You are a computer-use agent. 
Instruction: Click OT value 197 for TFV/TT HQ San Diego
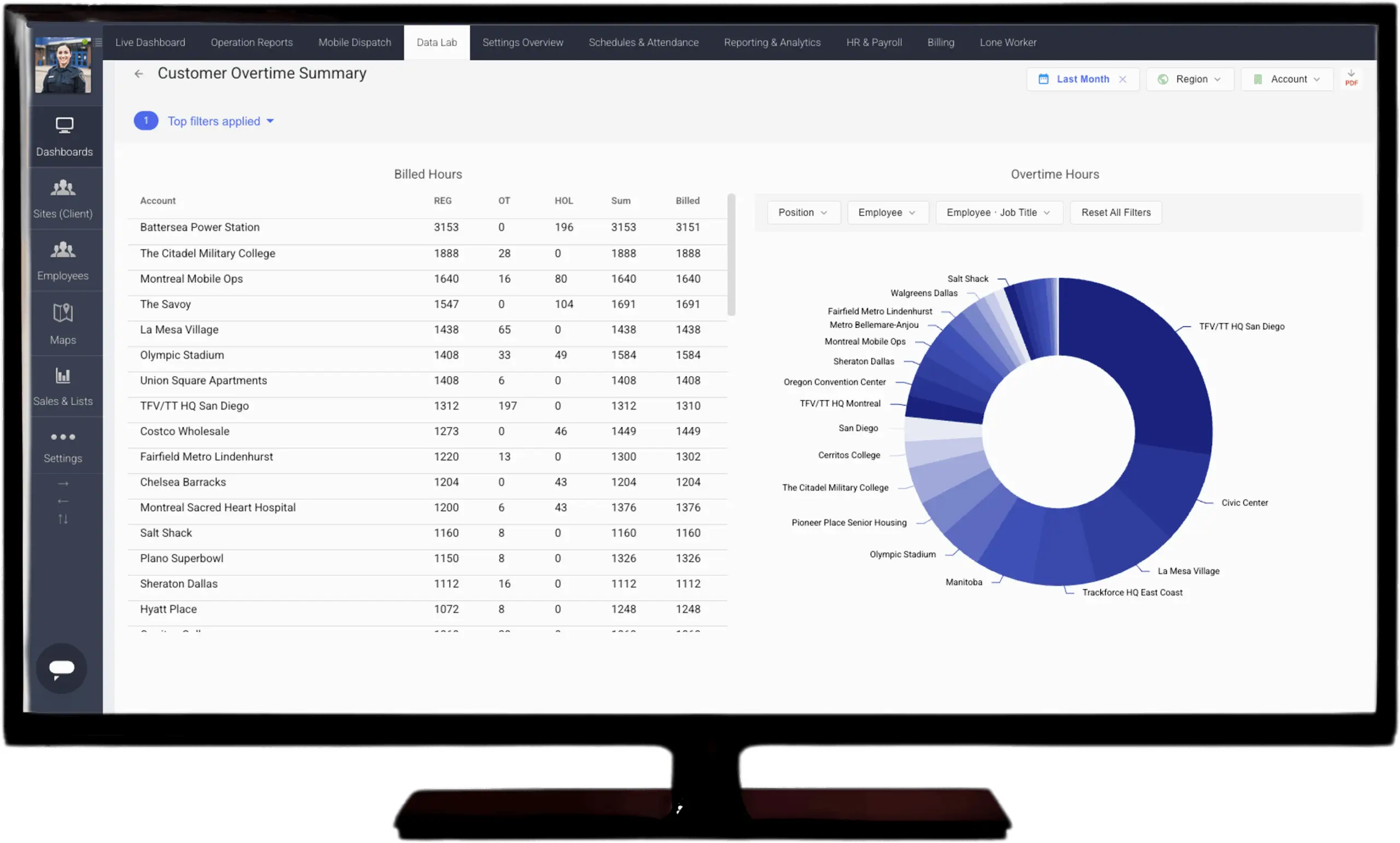coord(507,406)
